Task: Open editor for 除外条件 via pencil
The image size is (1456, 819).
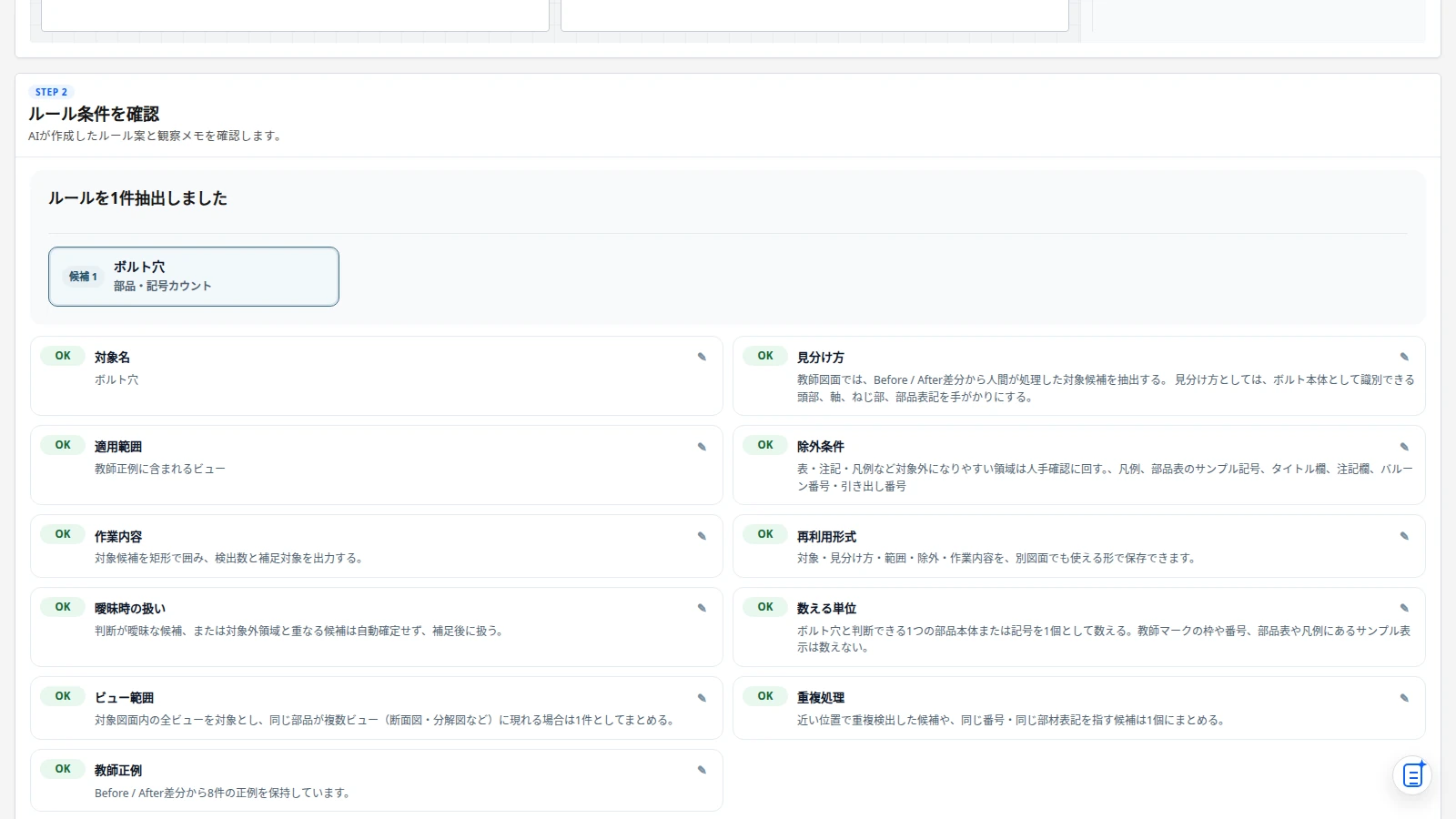Action: [1404, 447]
